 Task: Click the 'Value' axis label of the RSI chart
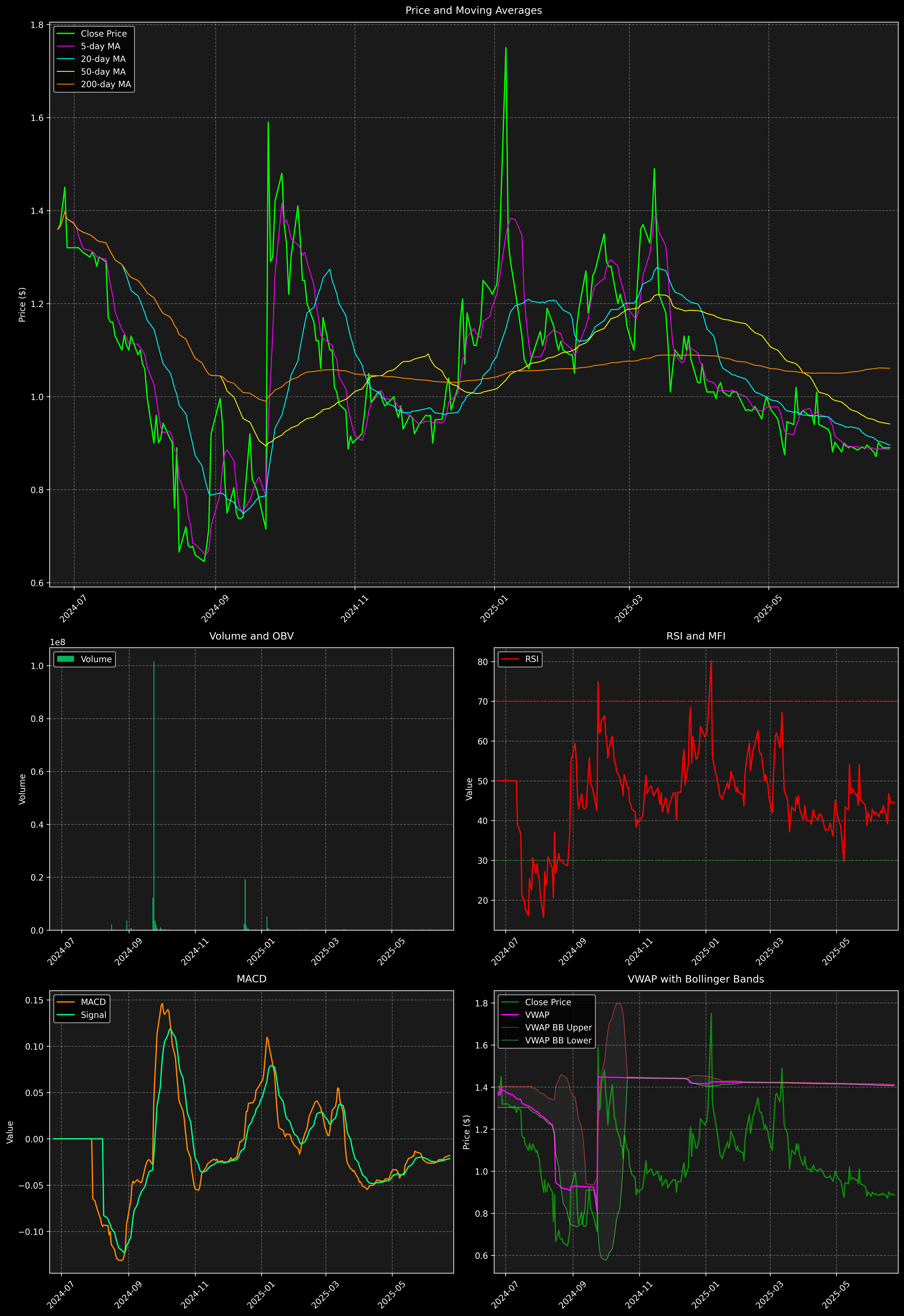tap(469, 789)
